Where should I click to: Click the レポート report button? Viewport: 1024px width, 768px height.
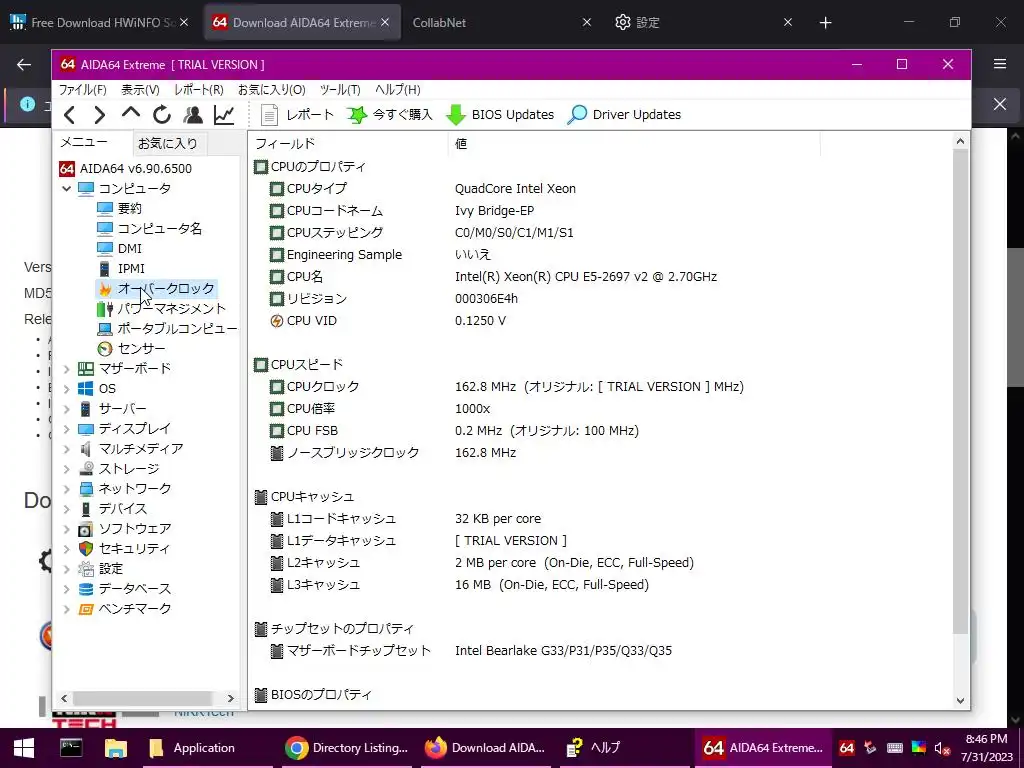coord(297,115)
